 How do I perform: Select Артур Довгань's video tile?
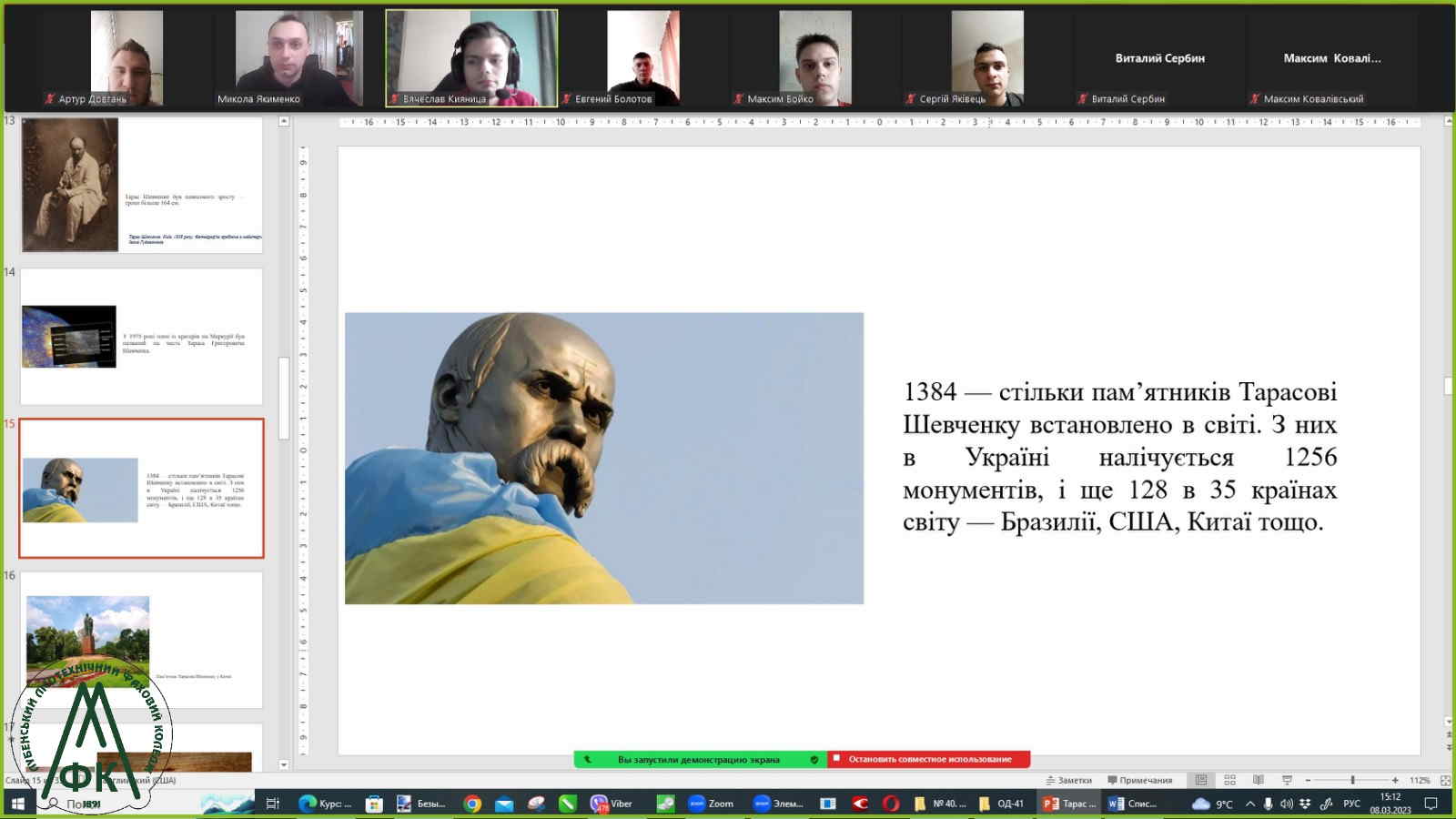[x=126, y=58]
